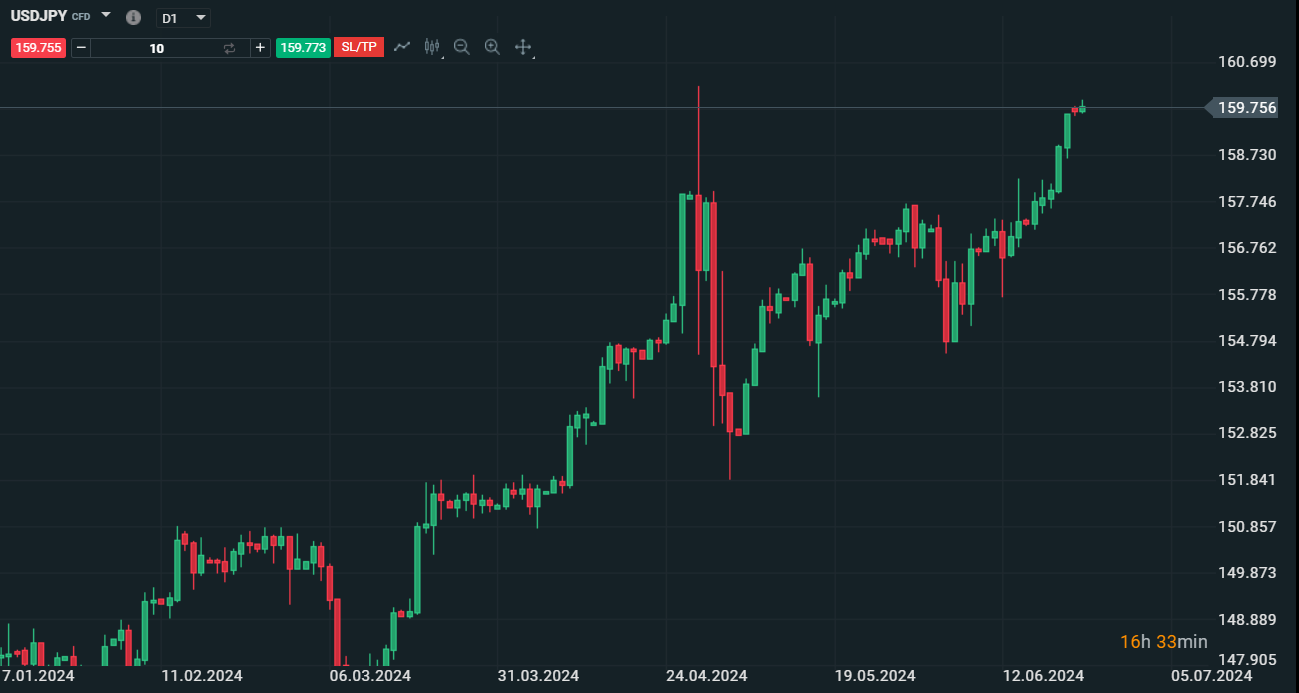The image size is (1299, 693).
Task: Open the indicators line chart icon
Action: 402,47
